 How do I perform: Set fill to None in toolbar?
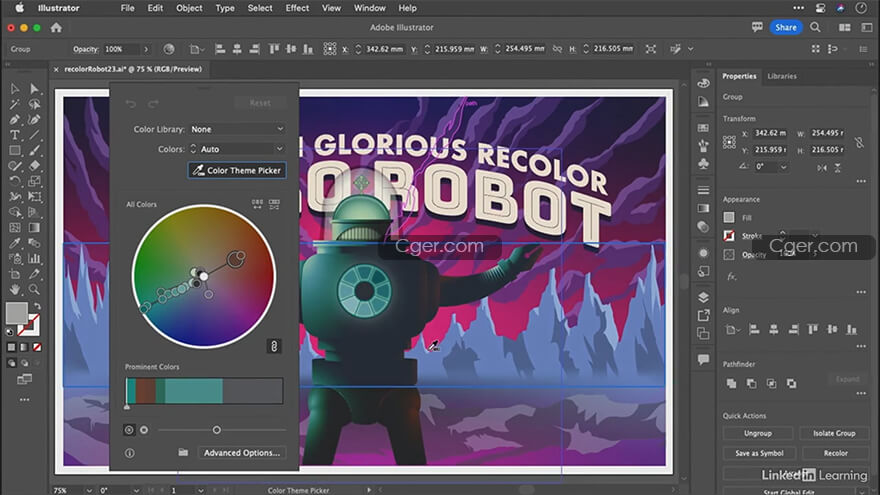tap(37, 347)
